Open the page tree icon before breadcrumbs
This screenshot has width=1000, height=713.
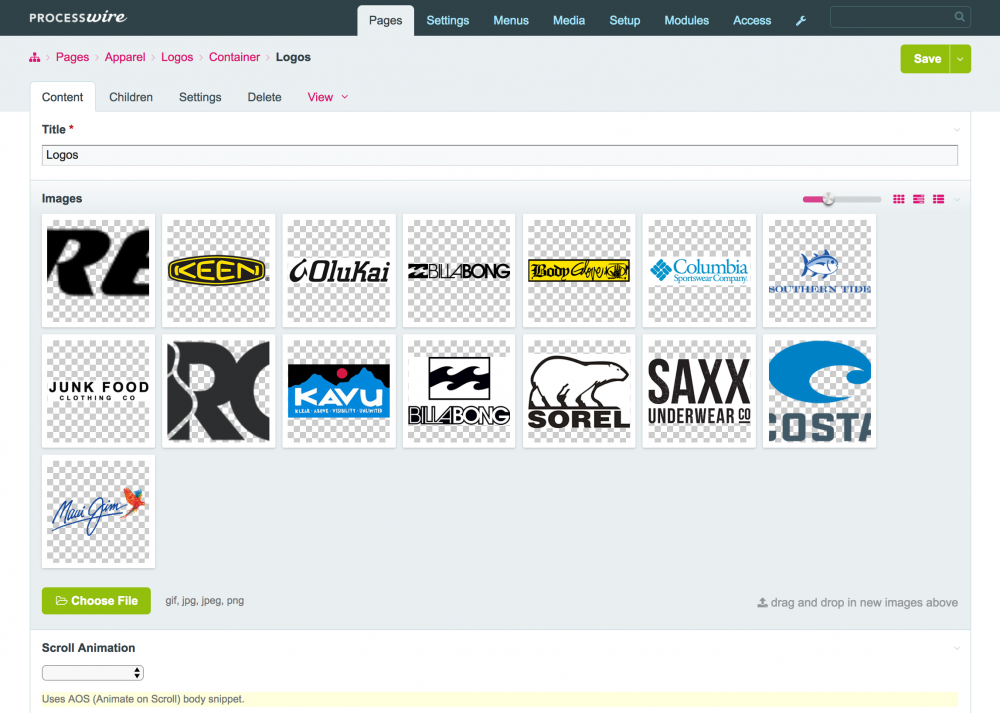point(35,58)
